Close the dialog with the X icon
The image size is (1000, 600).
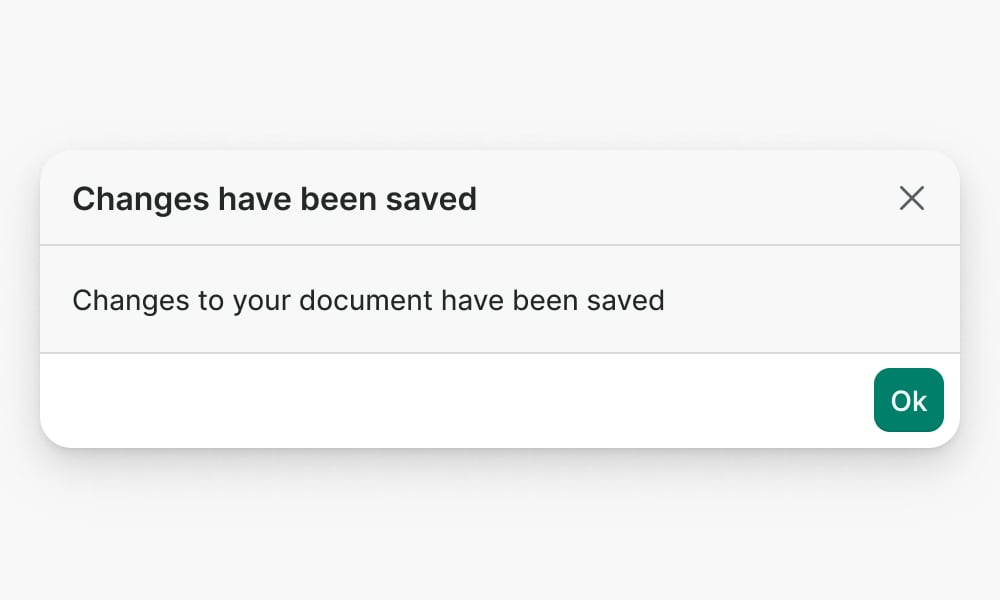[x=911, y=198]
